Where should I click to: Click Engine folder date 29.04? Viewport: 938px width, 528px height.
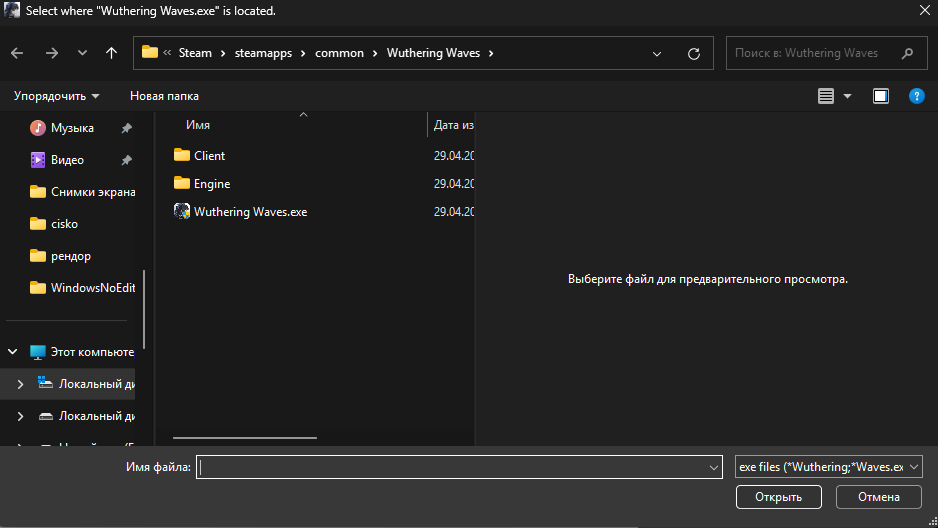point(454,184)
